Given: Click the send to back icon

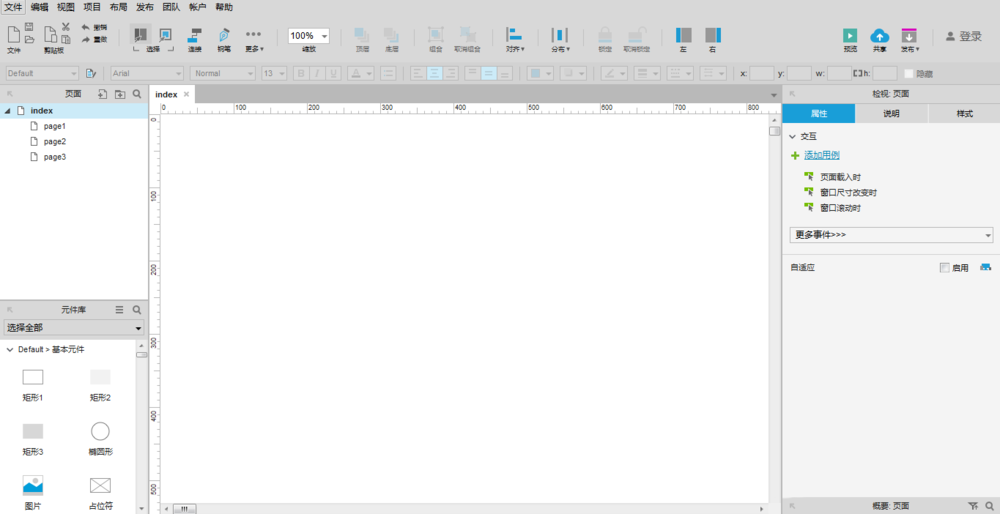Looking at the screenshot, I should click(391, 35).
